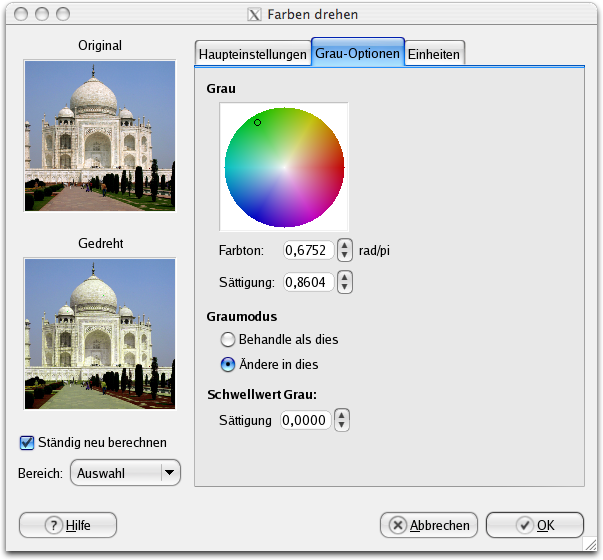Select the Grau-Optionen tab
The height and width of the screenshot is (560, 603).
(x=358, y=53)
